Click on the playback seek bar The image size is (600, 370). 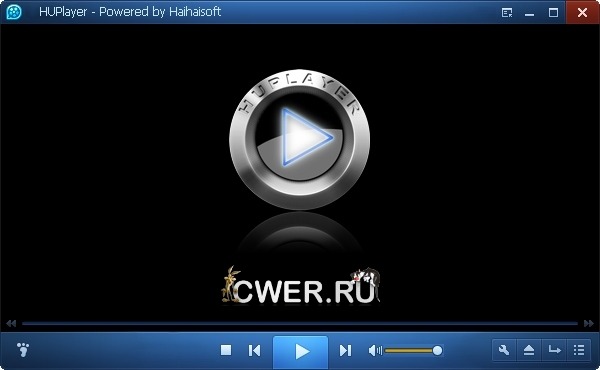[x=300, y=323]
